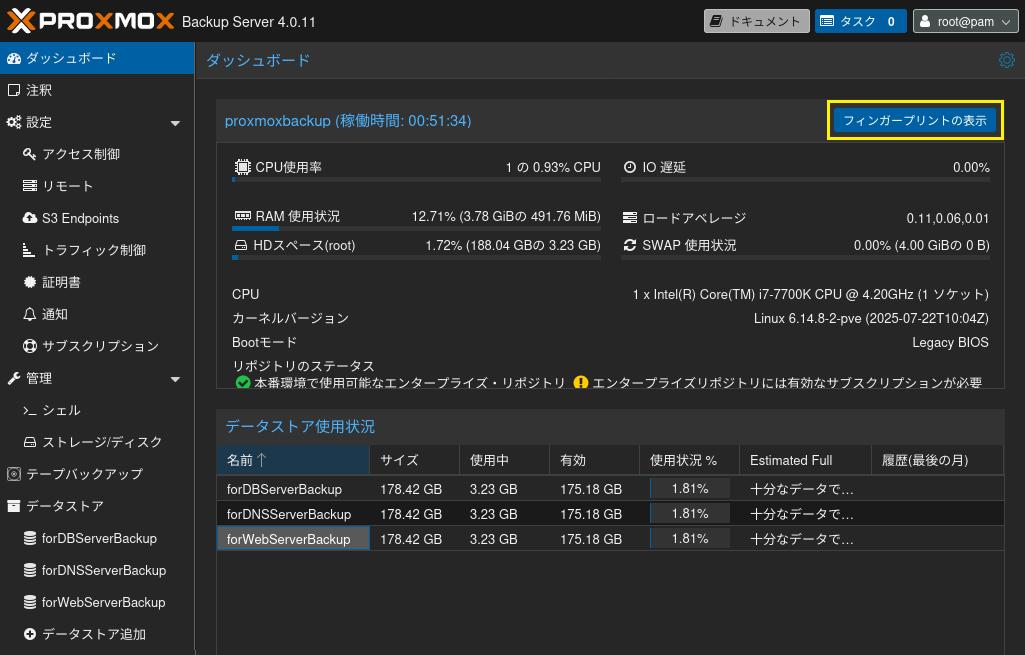
Task: Click the シェル terminal prompt icon
Action: pos(29,411)
